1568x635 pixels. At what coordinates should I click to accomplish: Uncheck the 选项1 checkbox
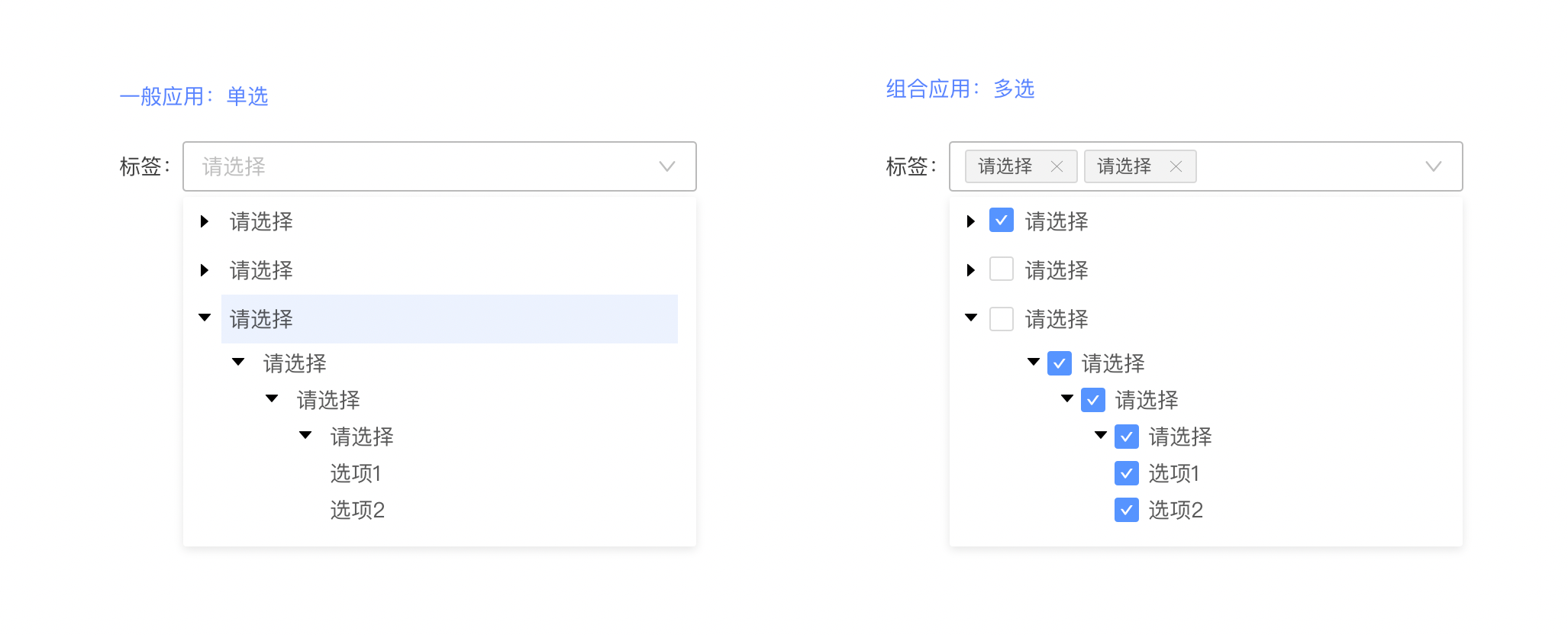point(1127,473)
